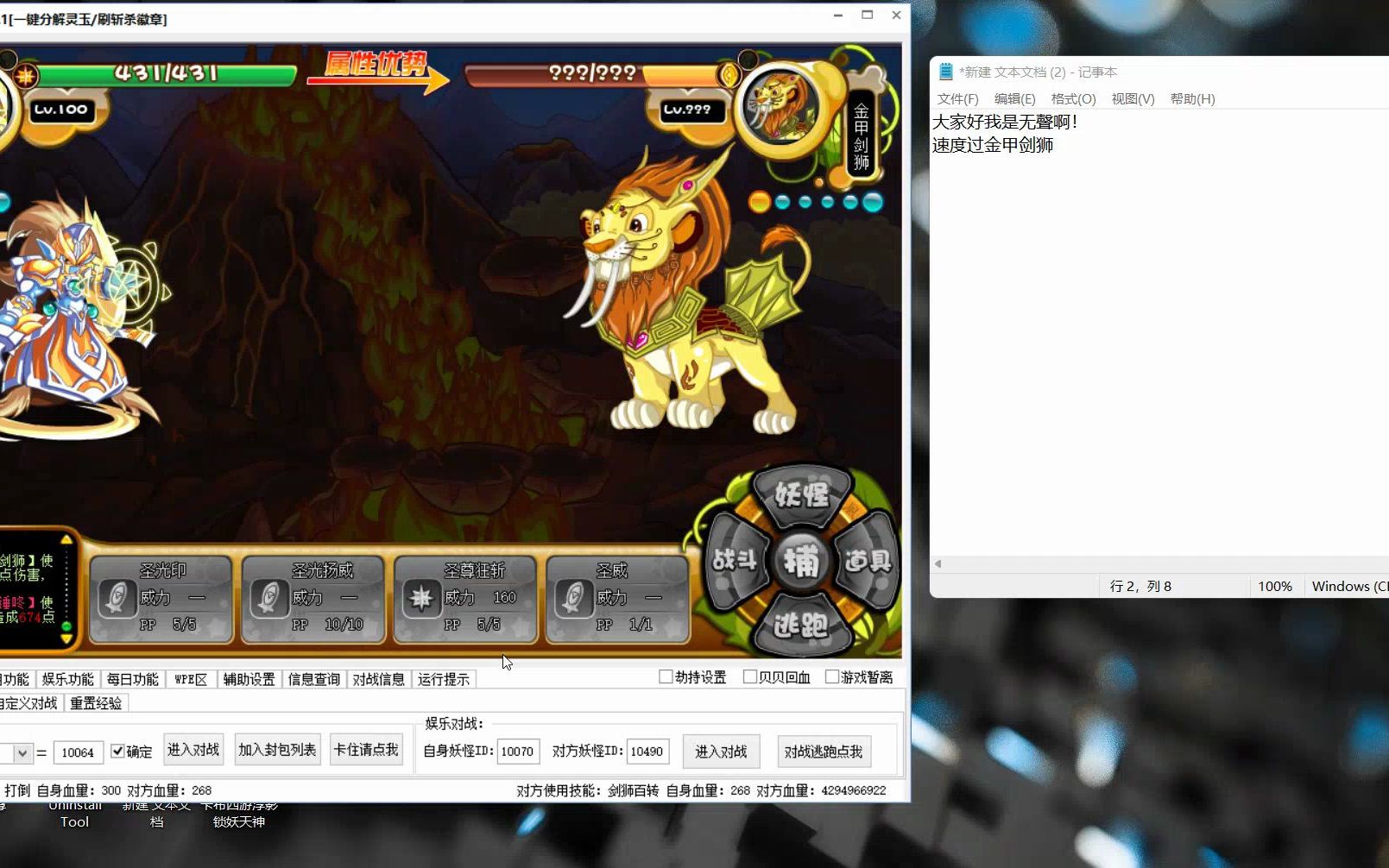This screenshot has height=868, width=1389.
Task: Click Notepad horizontal scrollbar left arrow
Action: (x=938, y=563)
